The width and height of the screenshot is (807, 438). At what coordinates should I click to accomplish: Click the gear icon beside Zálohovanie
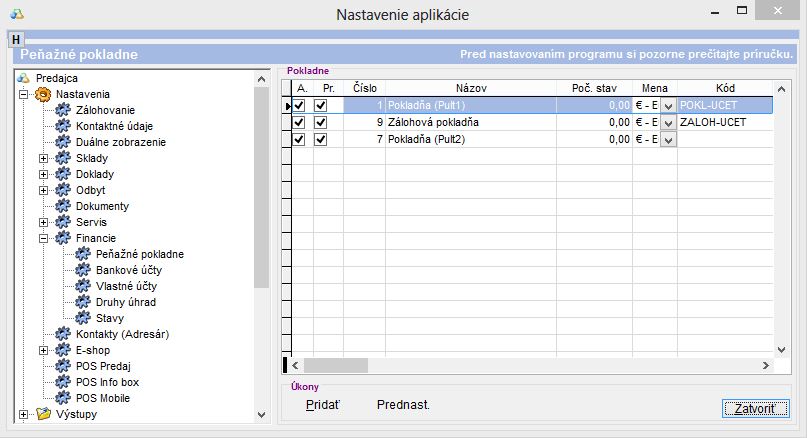coord(64,110)
